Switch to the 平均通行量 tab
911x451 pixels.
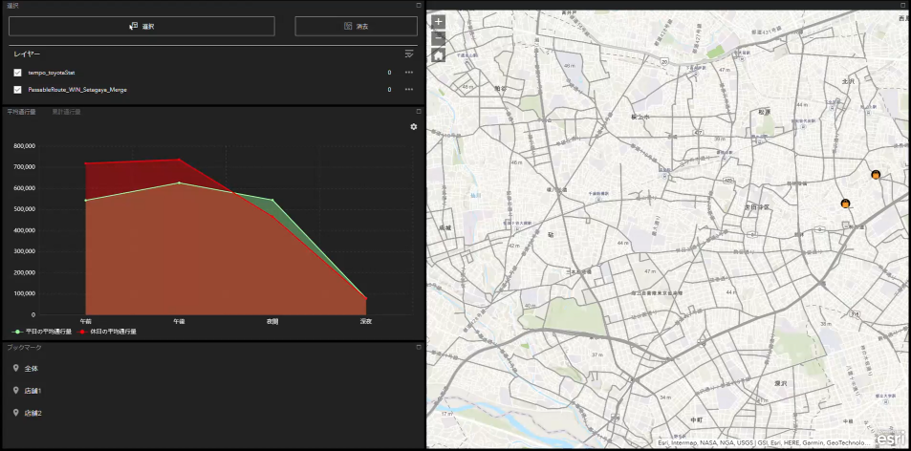click(x=21, y=112)
